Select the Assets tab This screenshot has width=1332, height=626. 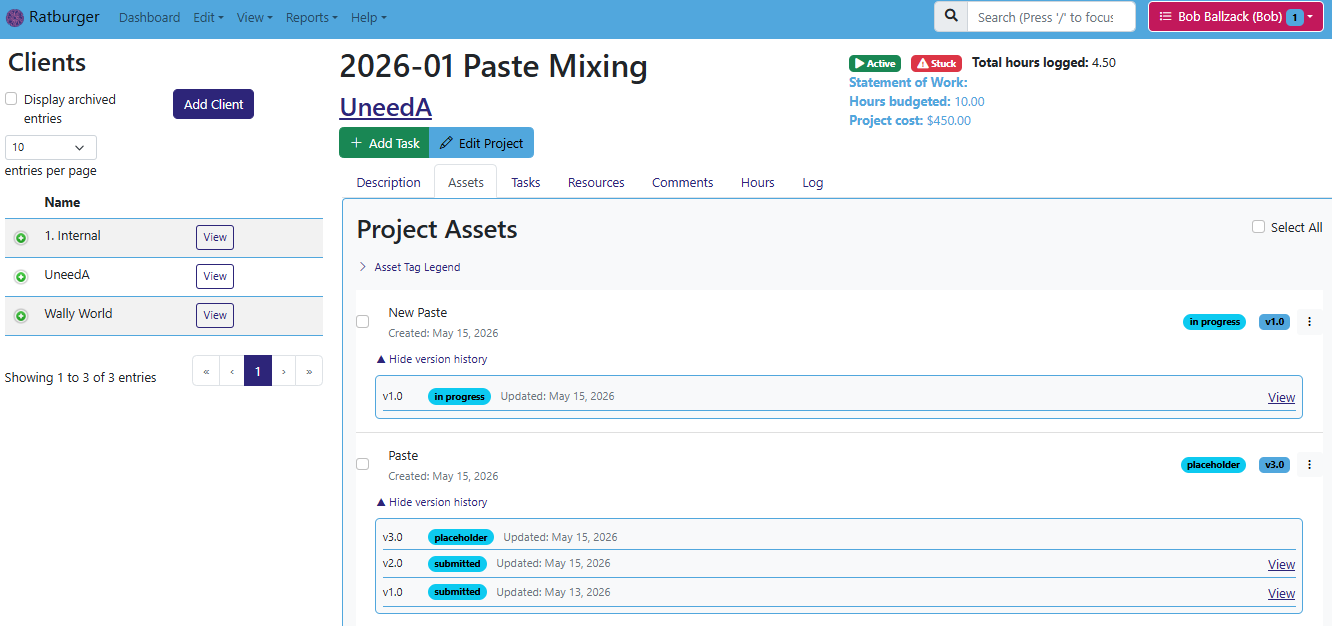tap(466, 182)
